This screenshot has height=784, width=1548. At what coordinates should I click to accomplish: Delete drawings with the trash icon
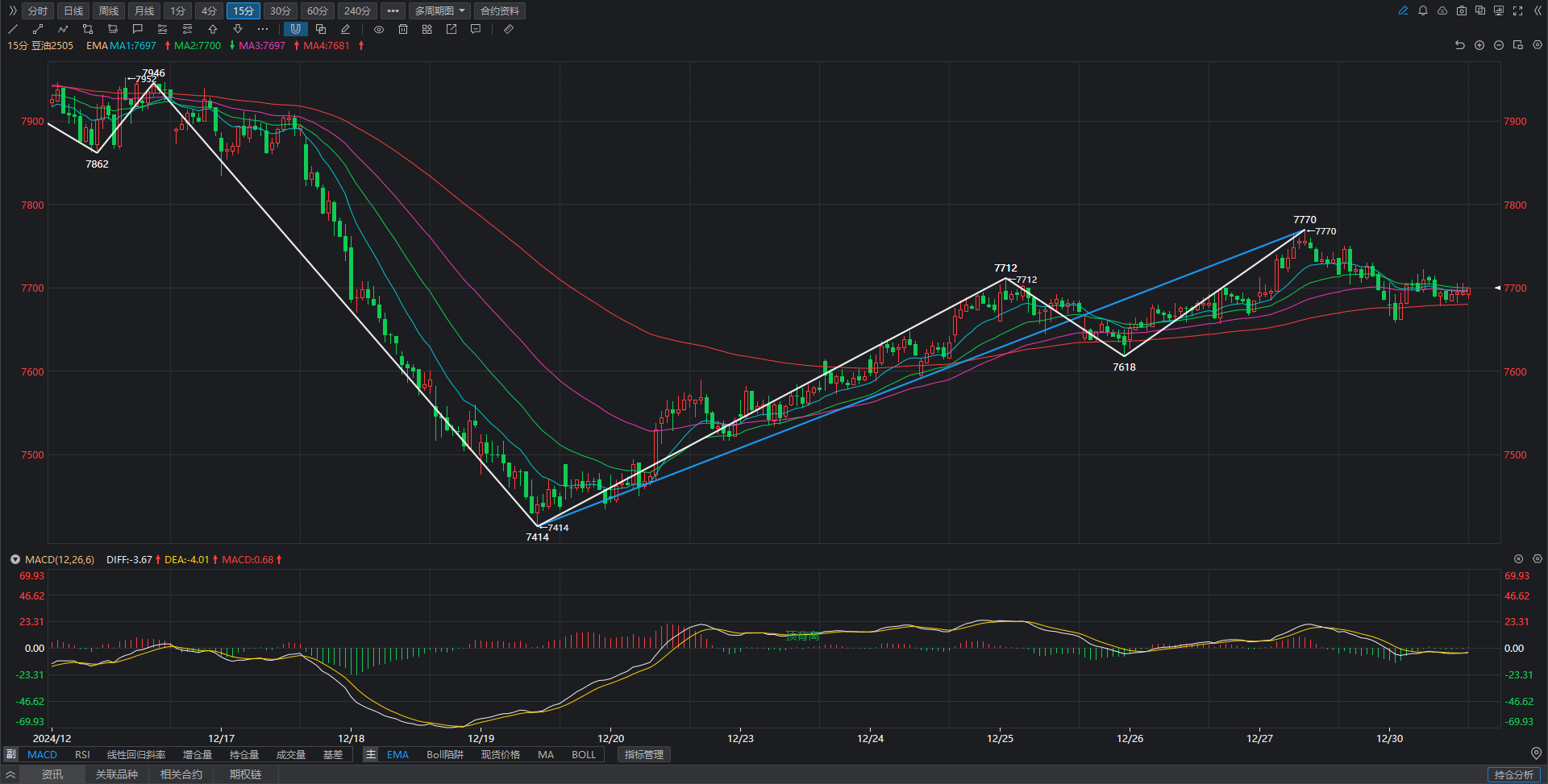(x=403, y=29)
